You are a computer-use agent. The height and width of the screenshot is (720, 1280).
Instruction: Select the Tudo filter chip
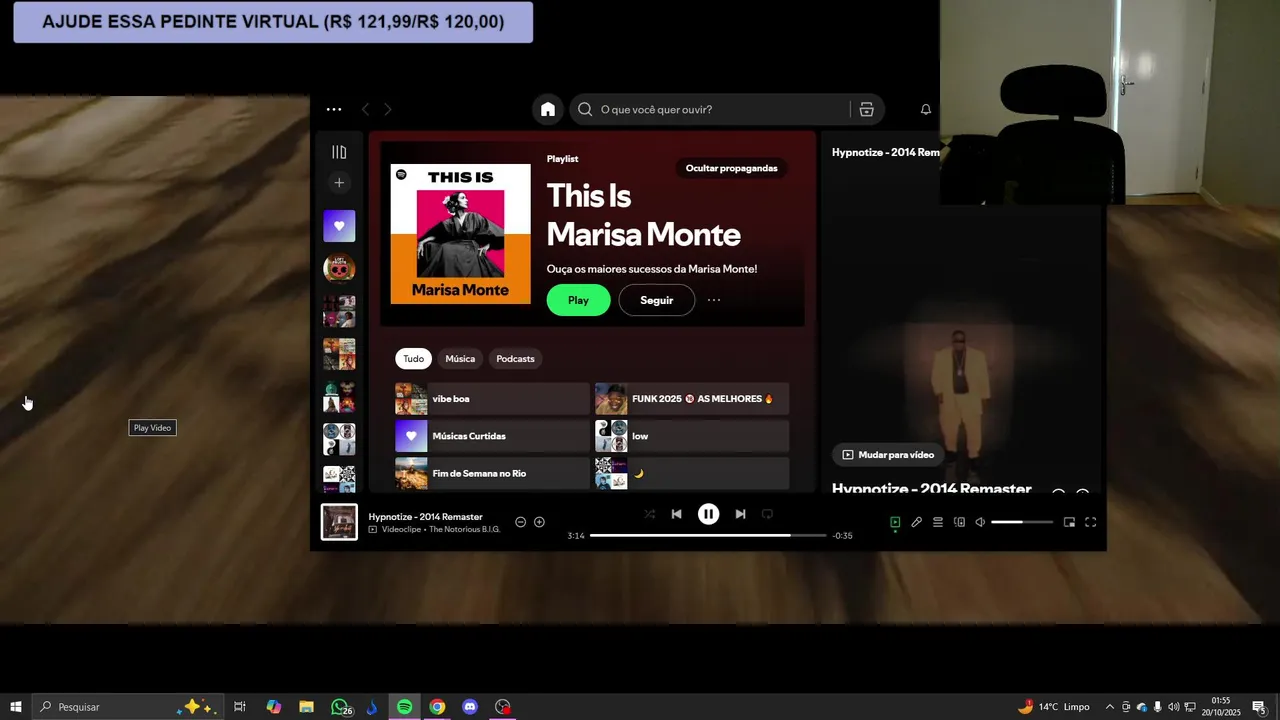(x=413, y=359)
